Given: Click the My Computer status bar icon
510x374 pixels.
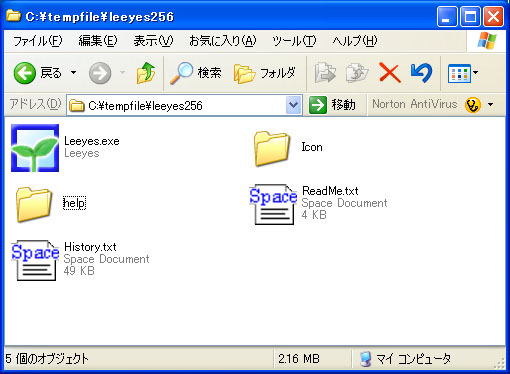Looking at the screenshot, I should coord(366,359).
